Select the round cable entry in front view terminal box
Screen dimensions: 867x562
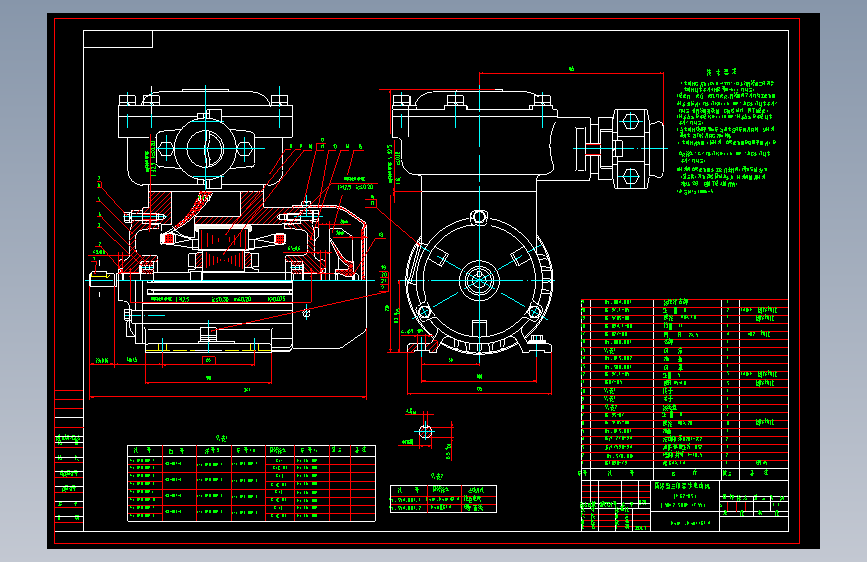(x=205, y=149)
